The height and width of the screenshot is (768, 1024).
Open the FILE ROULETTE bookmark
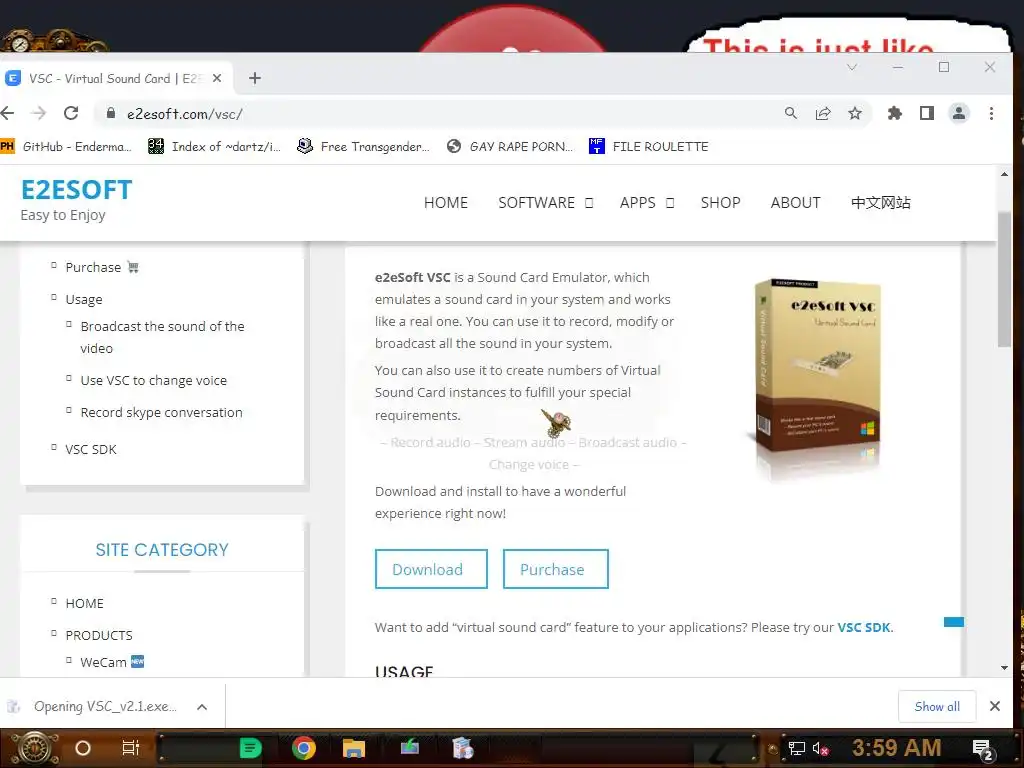[648, 146]
